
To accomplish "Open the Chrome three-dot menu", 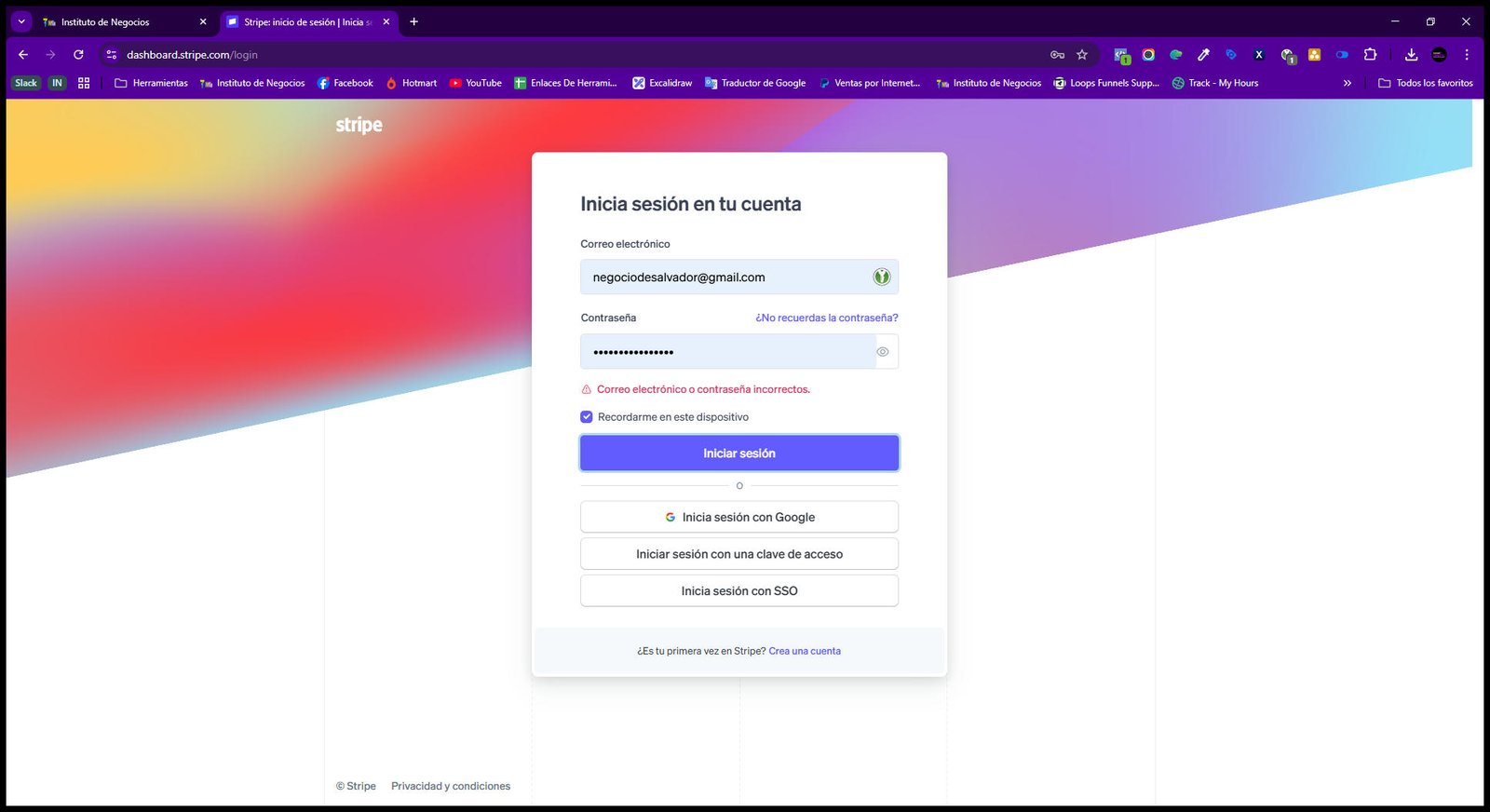I will 1467,55.
